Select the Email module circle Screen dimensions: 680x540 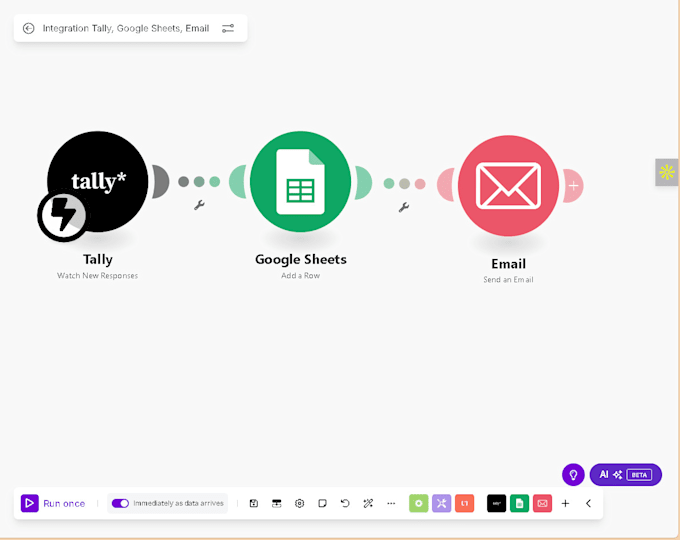tap(508, 186)
